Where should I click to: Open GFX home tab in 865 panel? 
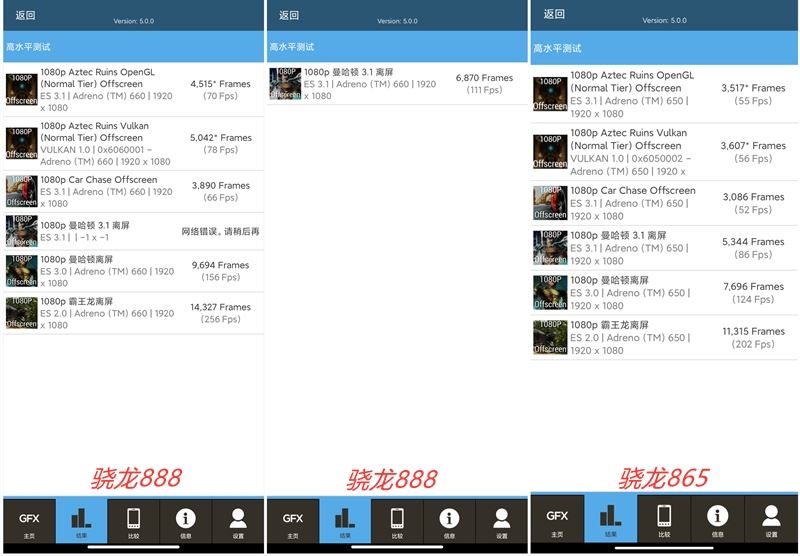coord(557,519)
